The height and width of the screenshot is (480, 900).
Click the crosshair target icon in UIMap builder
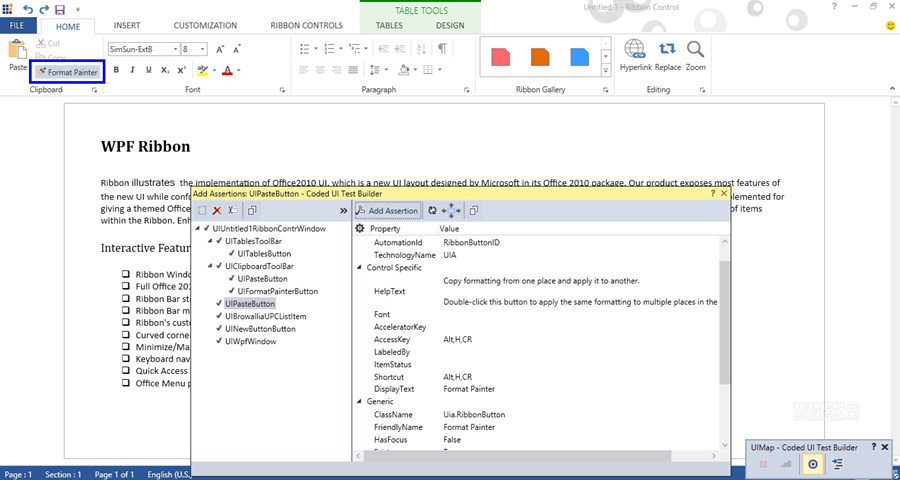click(813, 464)
